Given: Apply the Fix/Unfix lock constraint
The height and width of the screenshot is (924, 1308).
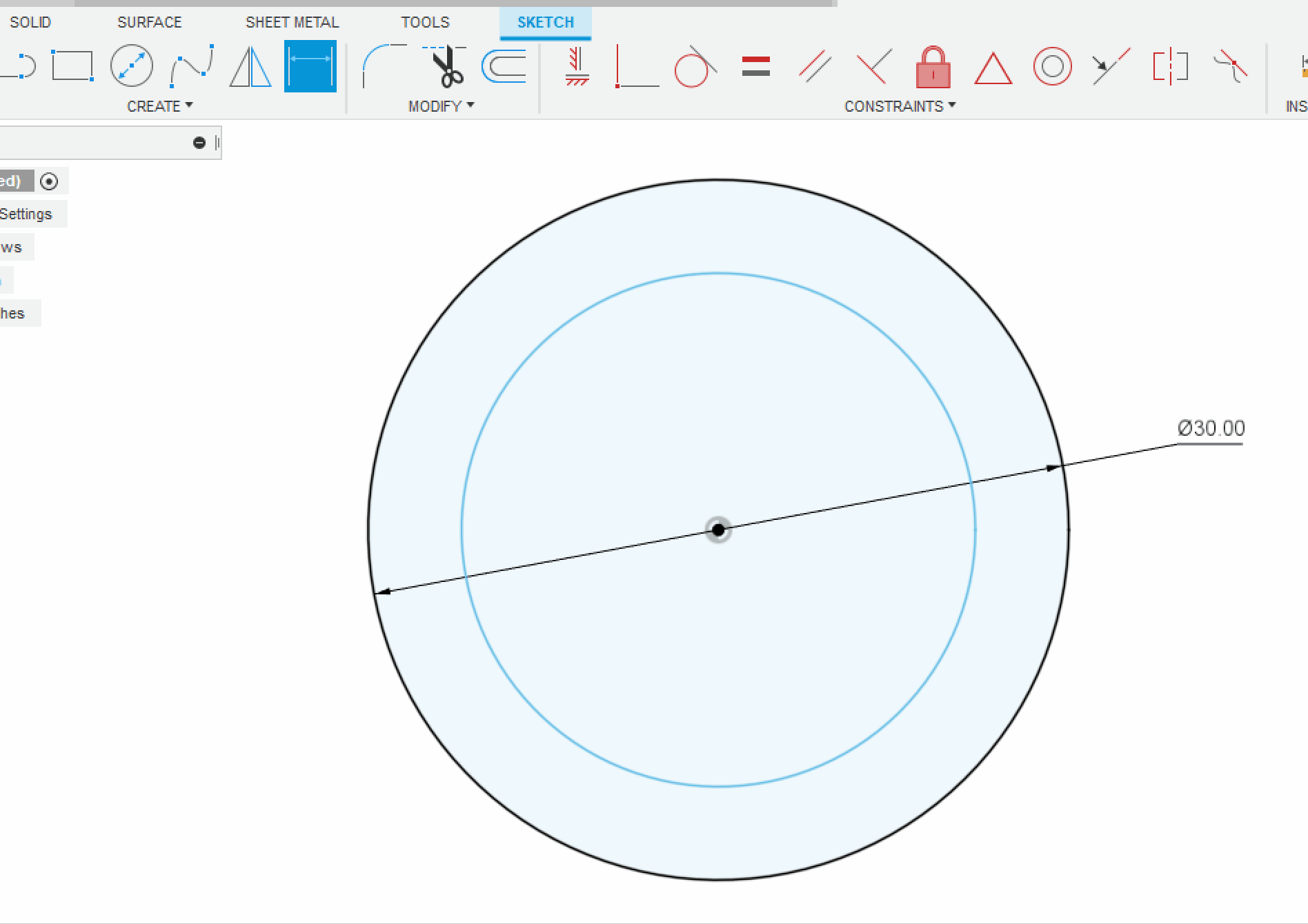Looking at the screenshot, I should point(933,67).
